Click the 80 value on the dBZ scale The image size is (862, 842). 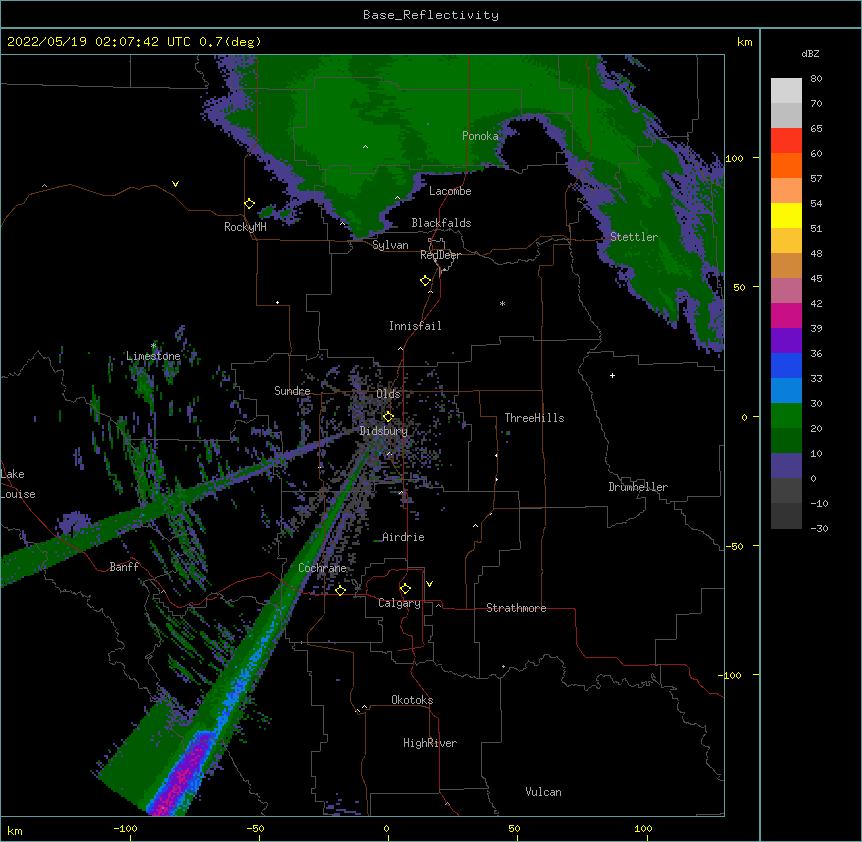(x=816, y=79)
